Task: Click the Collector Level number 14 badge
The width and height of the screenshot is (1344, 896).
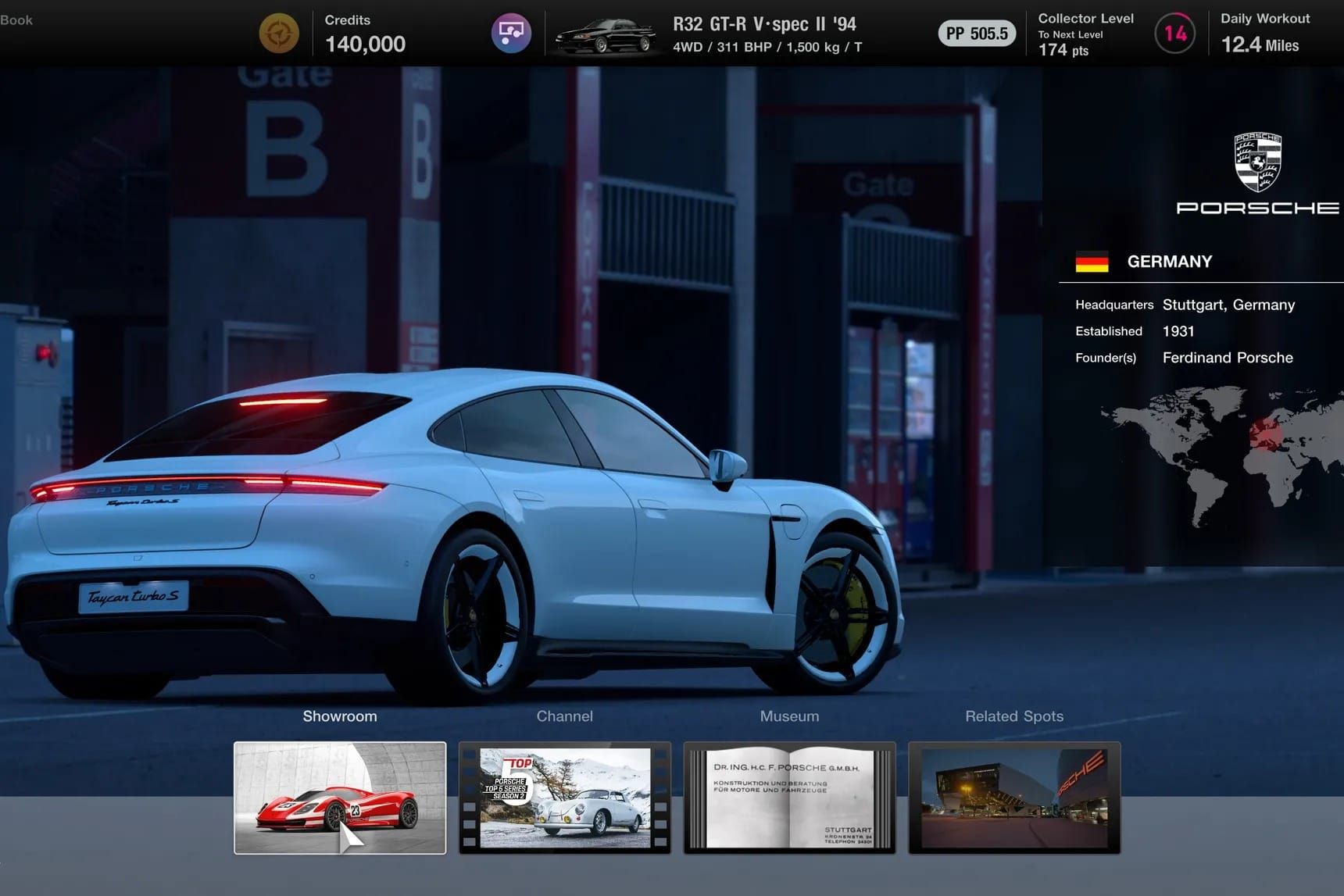Action: click(x=1174, y=34)
